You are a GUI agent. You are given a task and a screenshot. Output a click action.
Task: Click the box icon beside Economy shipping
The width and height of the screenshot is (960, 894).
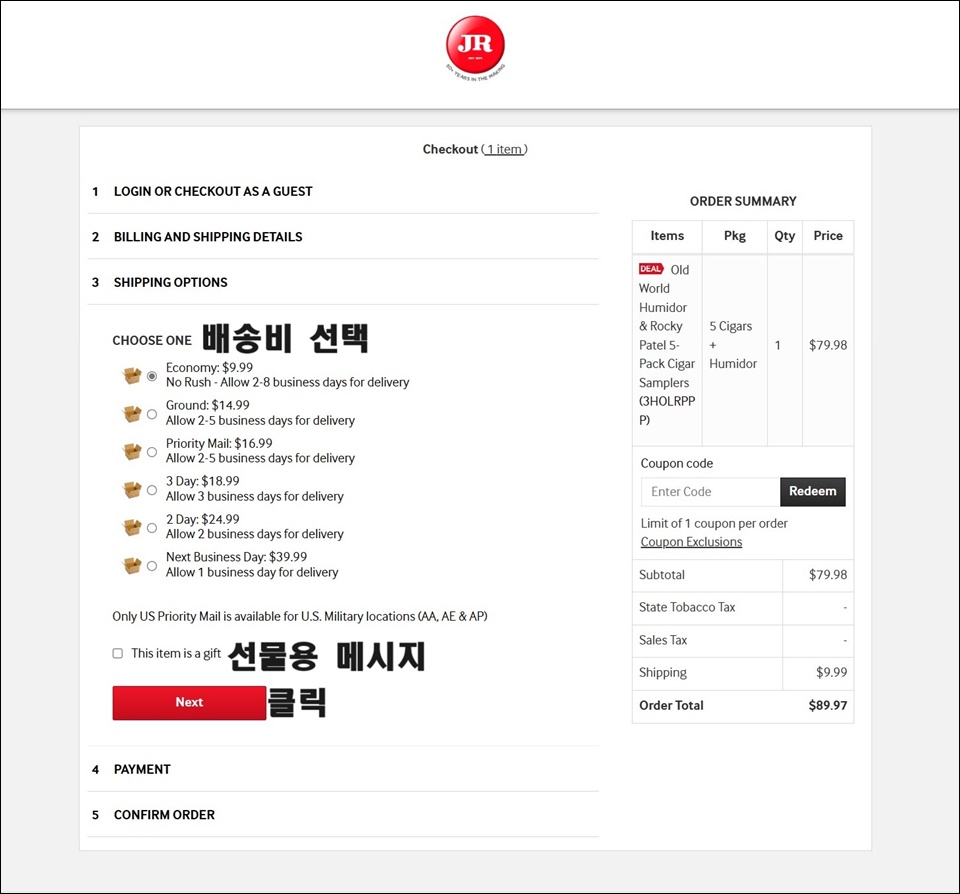pyautogui.click(x=132, y=375)
